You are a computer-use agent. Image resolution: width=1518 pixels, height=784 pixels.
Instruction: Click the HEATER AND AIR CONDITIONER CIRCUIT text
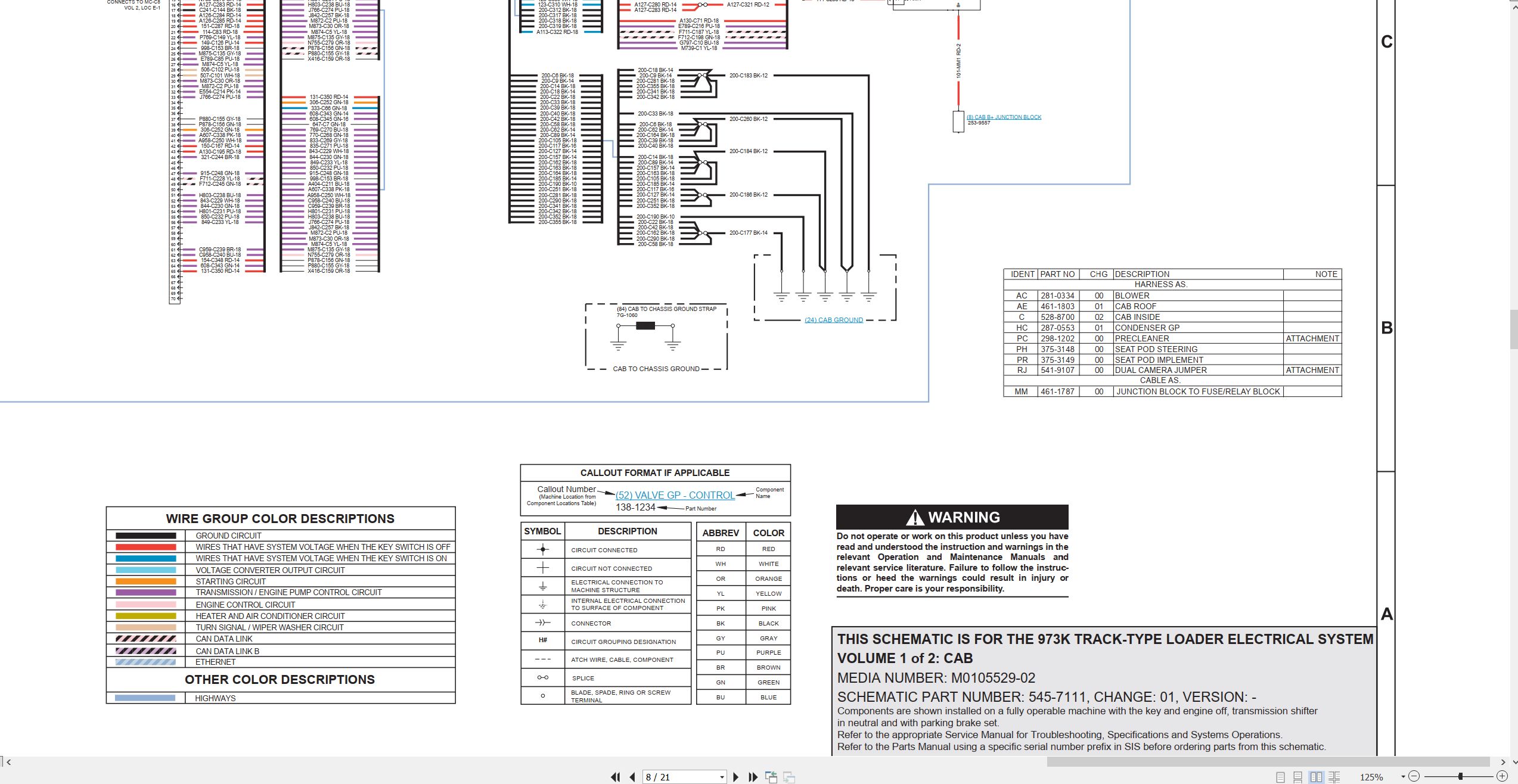point(270,616)
